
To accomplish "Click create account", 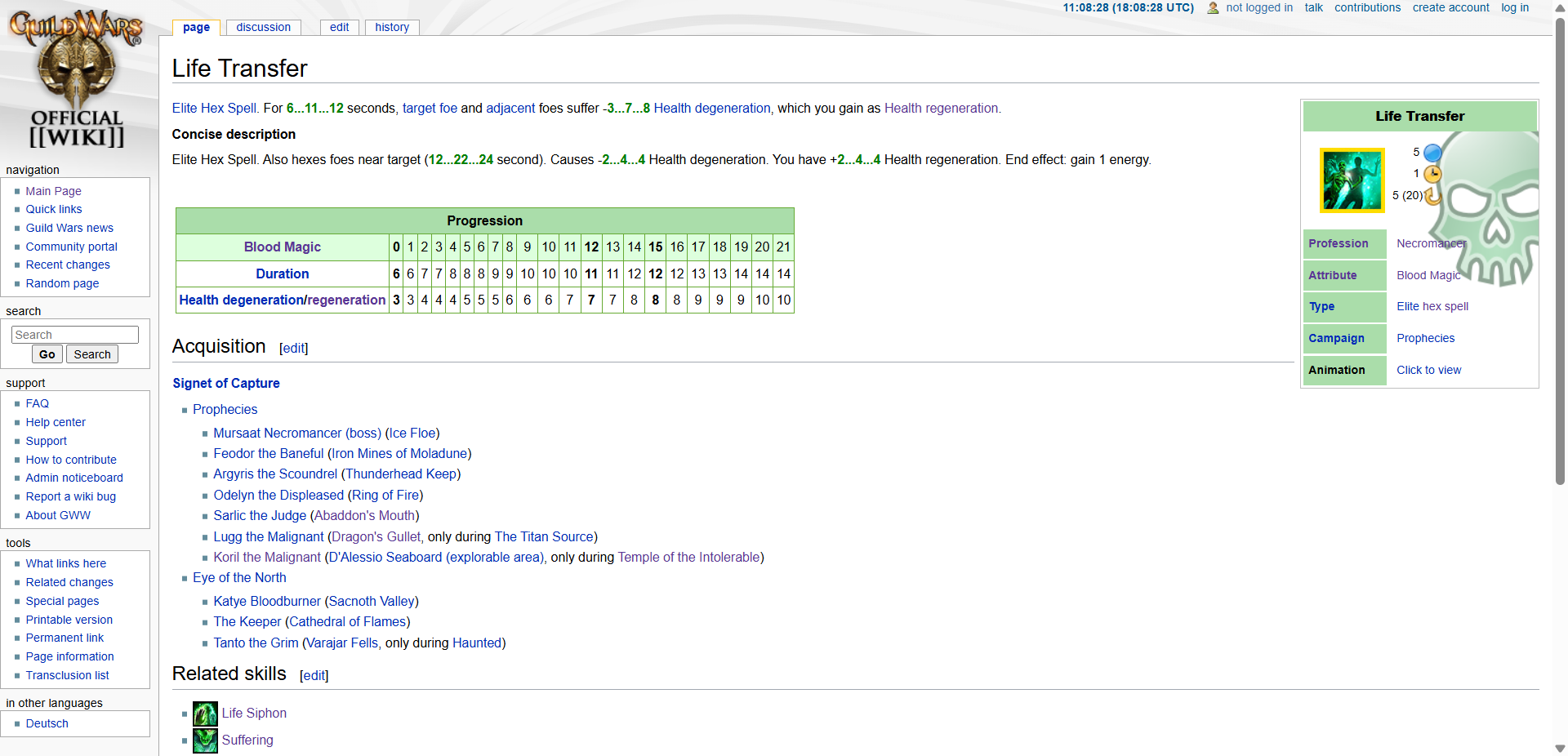I will point(1451,7).
